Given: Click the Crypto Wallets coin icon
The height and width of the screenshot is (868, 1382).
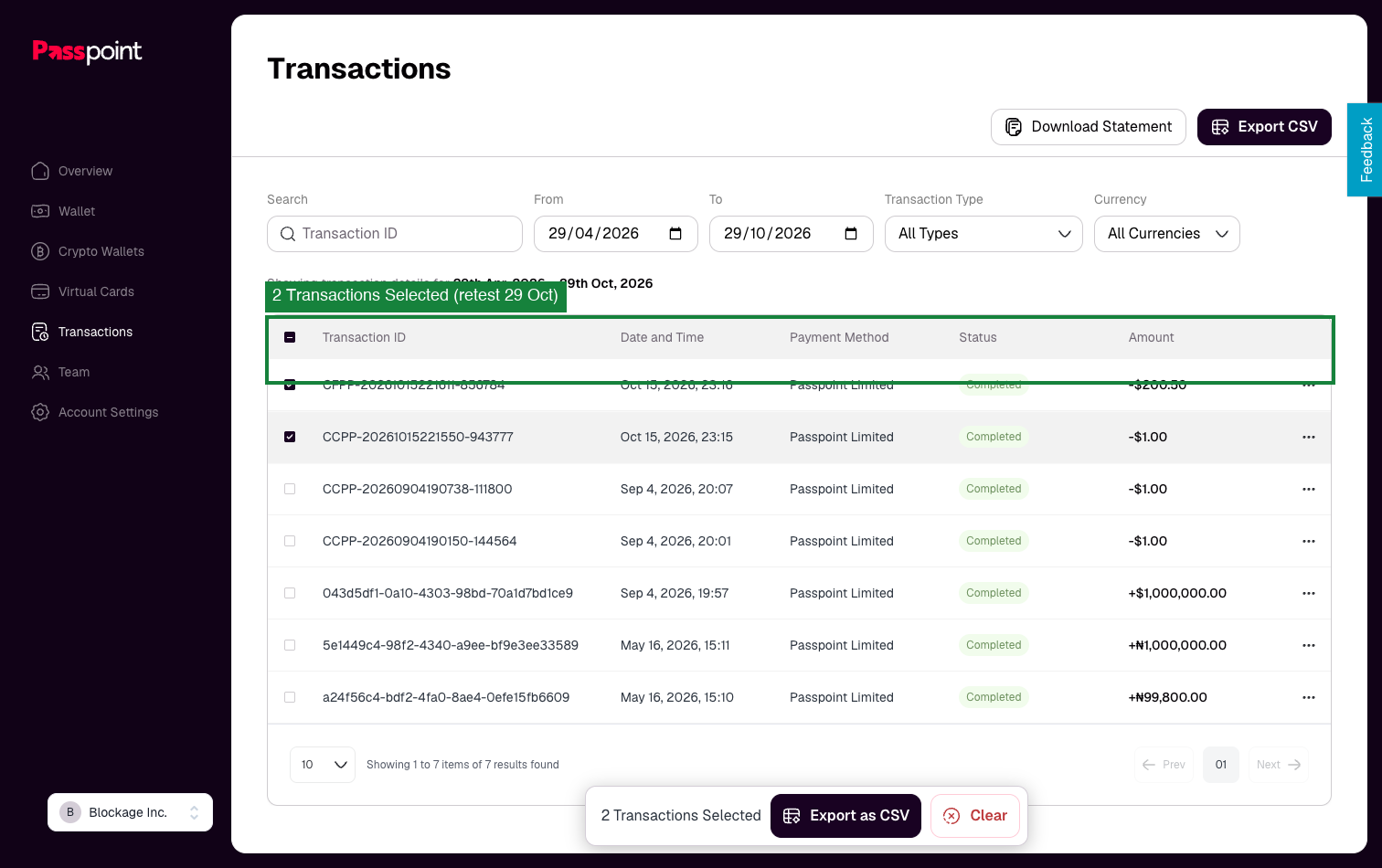Looking at the screenshot, I should pos(40,251).
